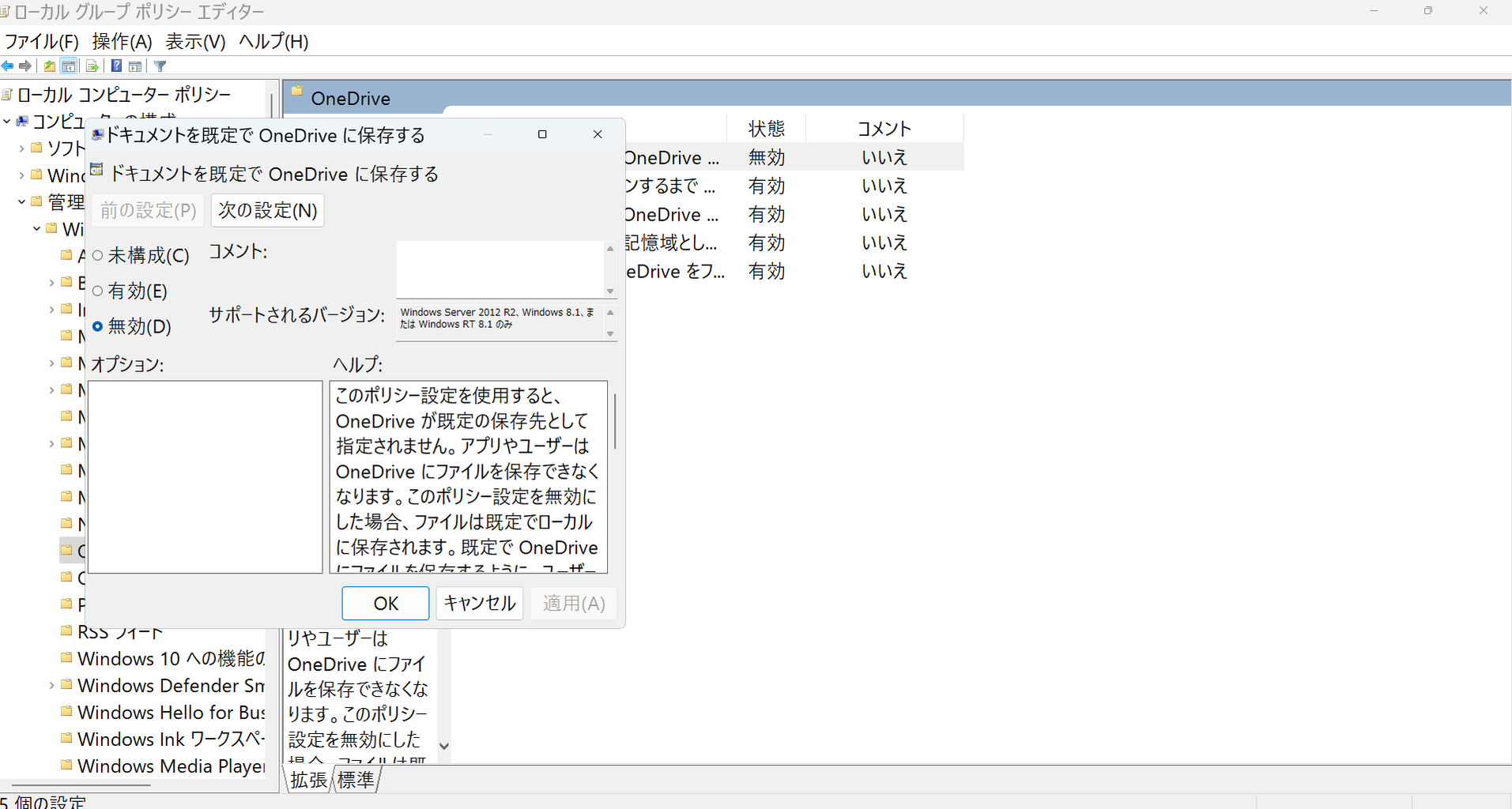Expand the Winc folder node under コンピューターの構成
Image resolution: width=1512 pixels, height=809 pixels.
coord(21,175)
